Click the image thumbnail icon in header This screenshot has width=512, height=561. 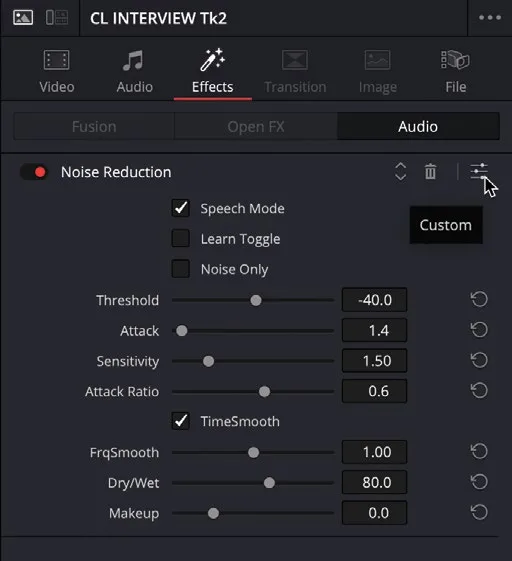click(23, 17)
